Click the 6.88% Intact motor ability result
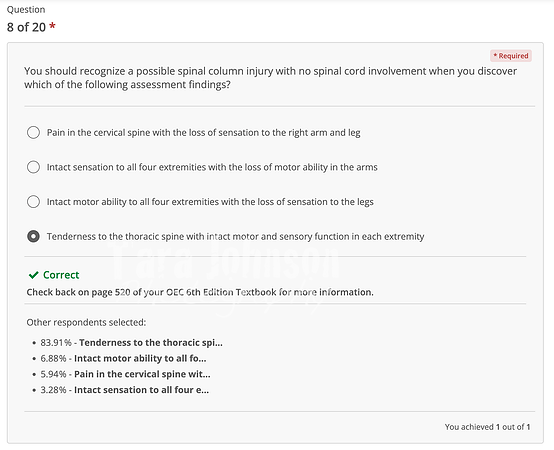Image resolution: width=554 pixels, height=450 pixels. coord(123,359)
